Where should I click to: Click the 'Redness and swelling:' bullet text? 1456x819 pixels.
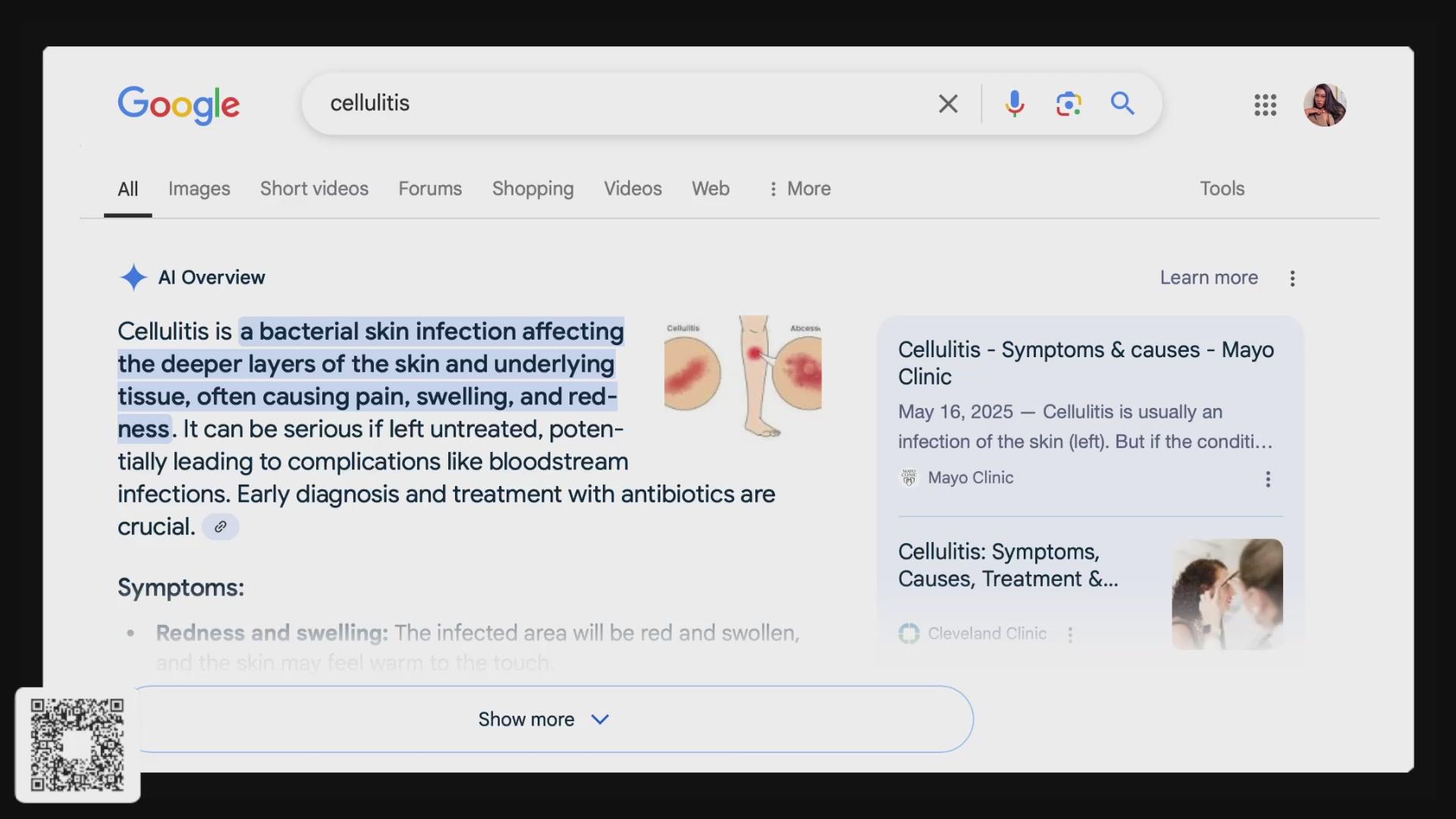(x=271, y=633)
